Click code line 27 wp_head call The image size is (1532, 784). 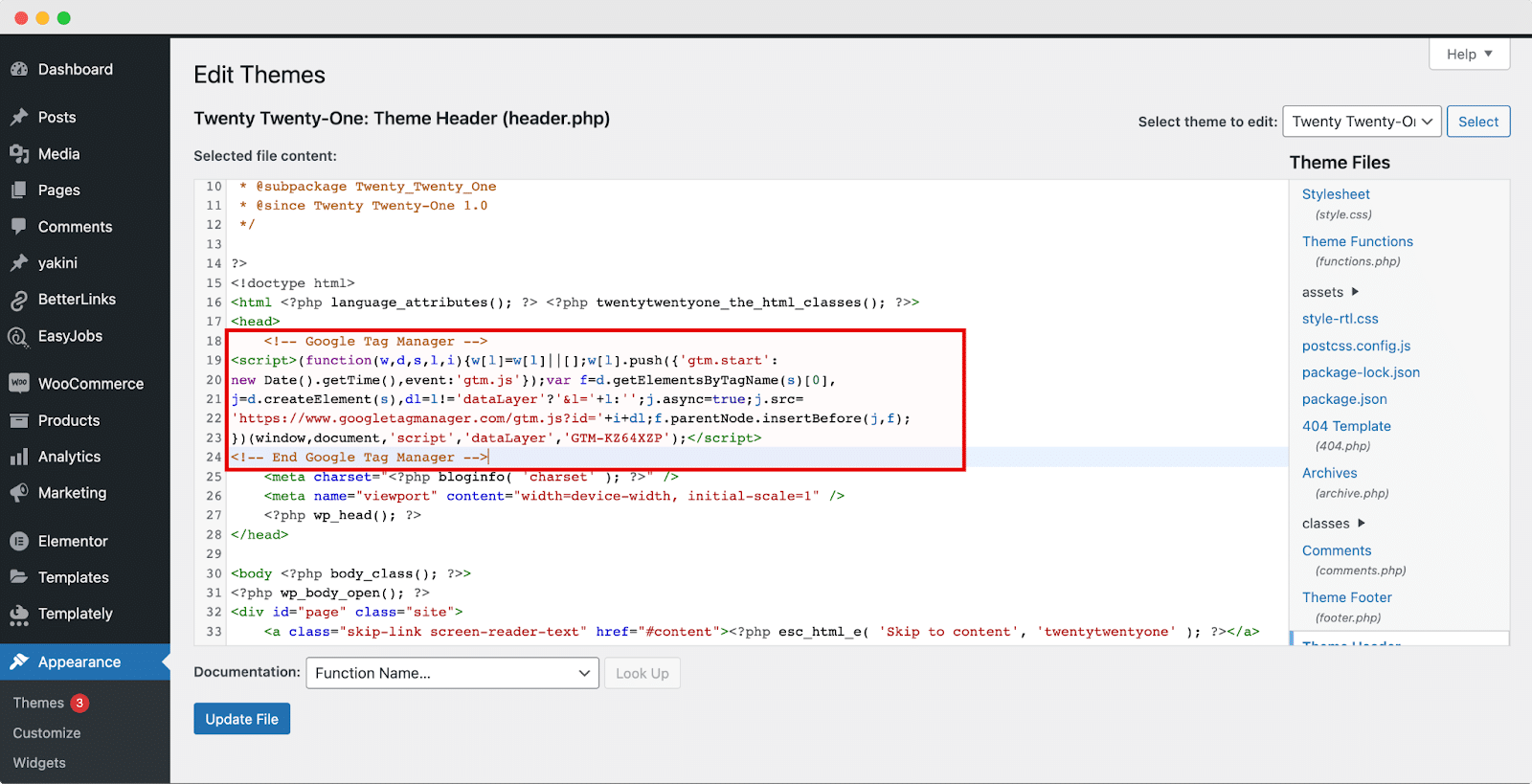[x=343, y=515]
